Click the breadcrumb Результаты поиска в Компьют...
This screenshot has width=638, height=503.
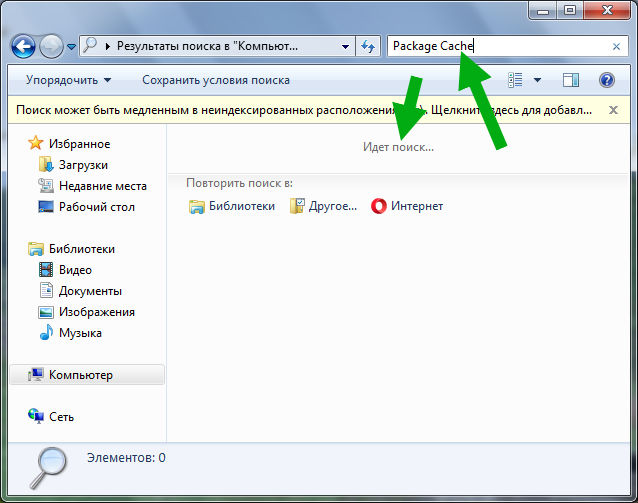click(x=207, y=46)
